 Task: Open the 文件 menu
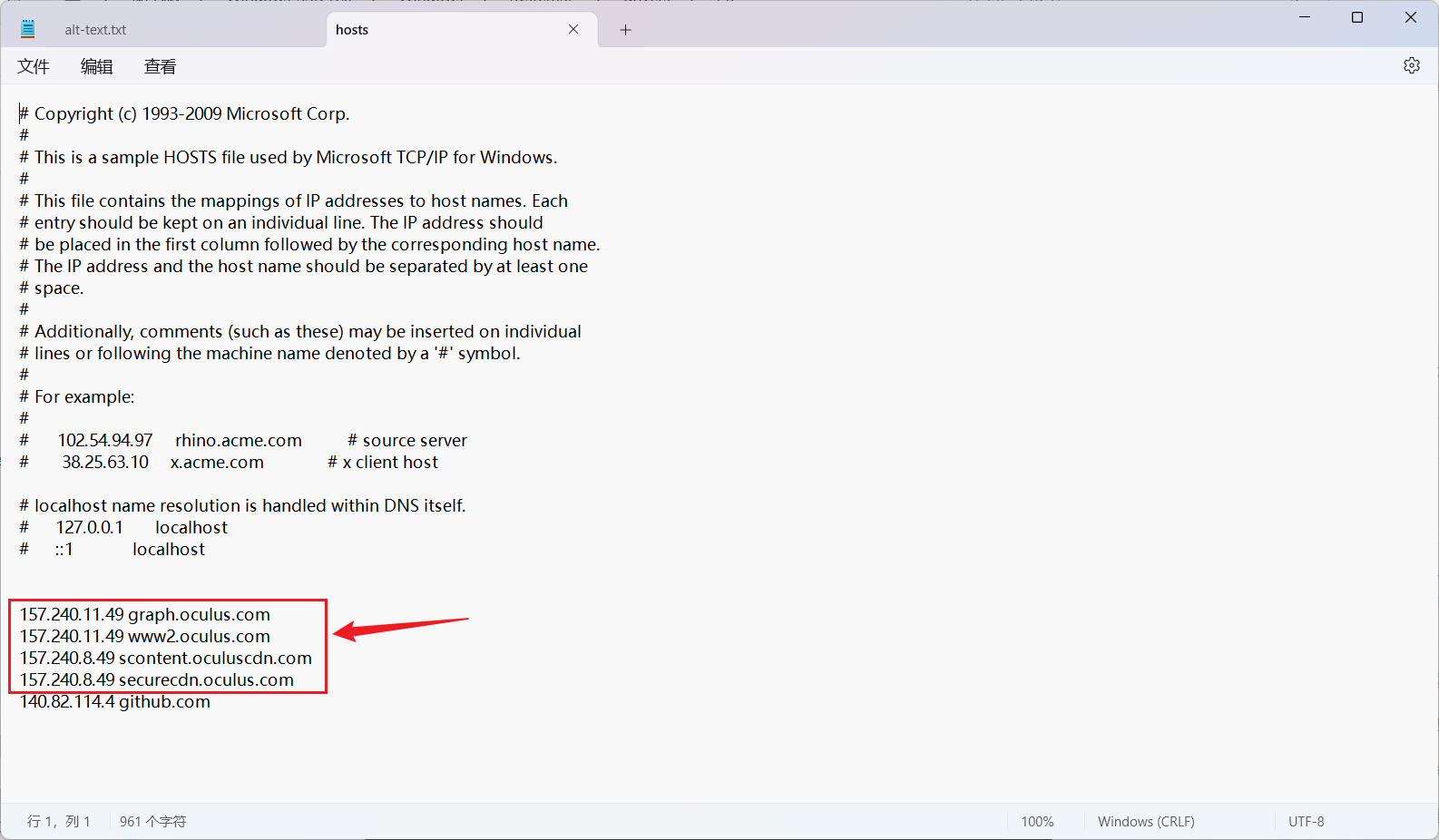coord(34,66)
